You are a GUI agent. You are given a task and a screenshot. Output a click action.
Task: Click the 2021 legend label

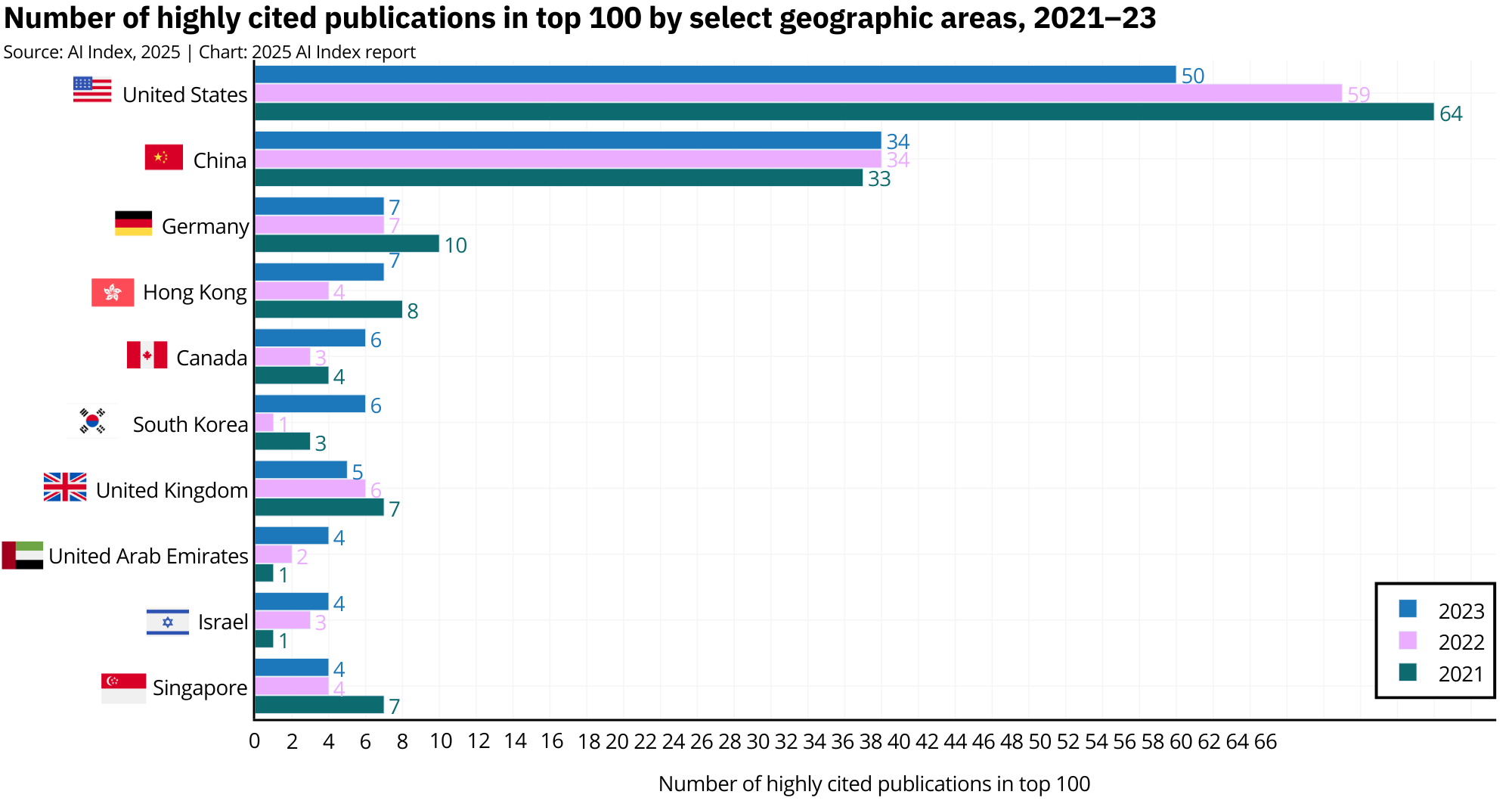1461,674
